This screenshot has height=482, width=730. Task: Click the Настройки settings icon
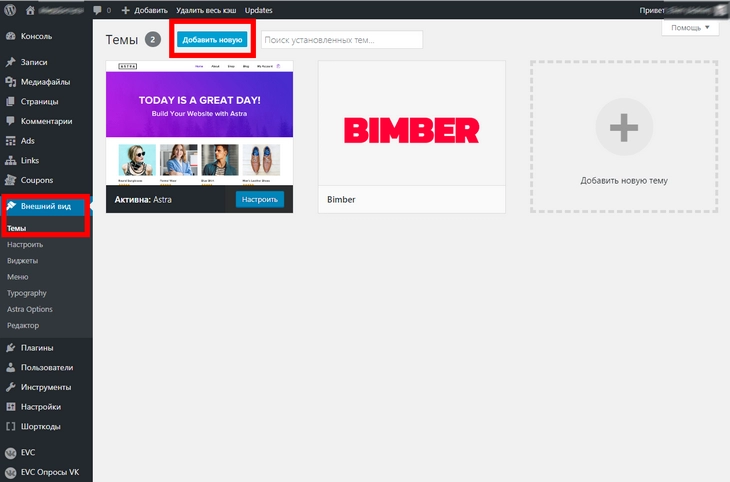point(11,407)
